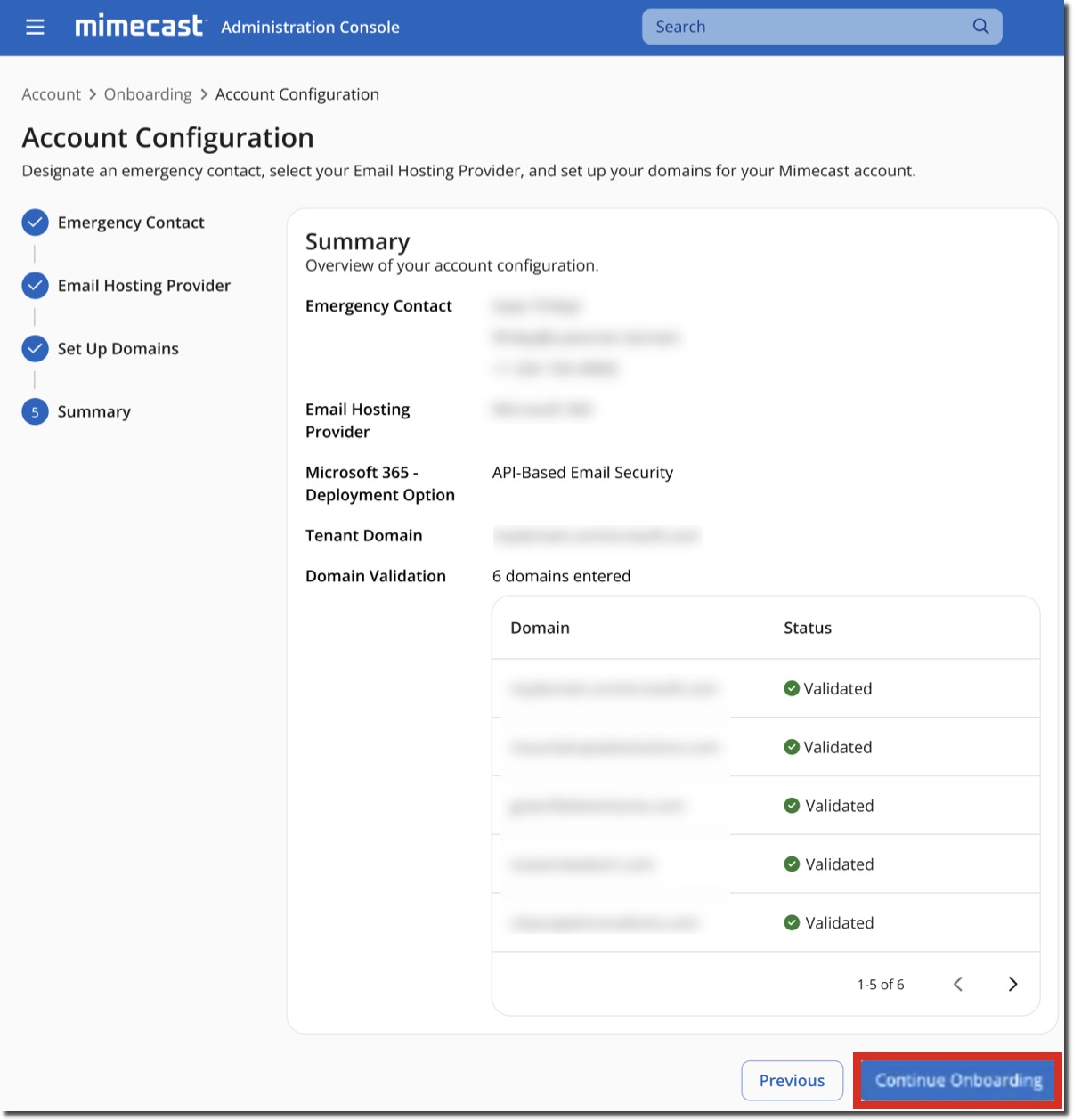Select the Validated status icon on last listed domain
1073x1120 pixels.
pyautogui.click(x=791, y=922)
